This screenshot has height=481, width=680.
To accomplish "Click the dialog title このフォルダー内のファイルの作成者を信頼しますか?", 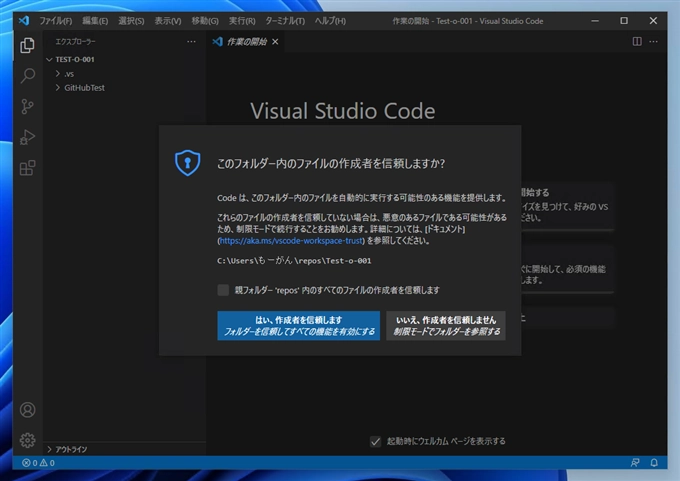I will (331, 164).
